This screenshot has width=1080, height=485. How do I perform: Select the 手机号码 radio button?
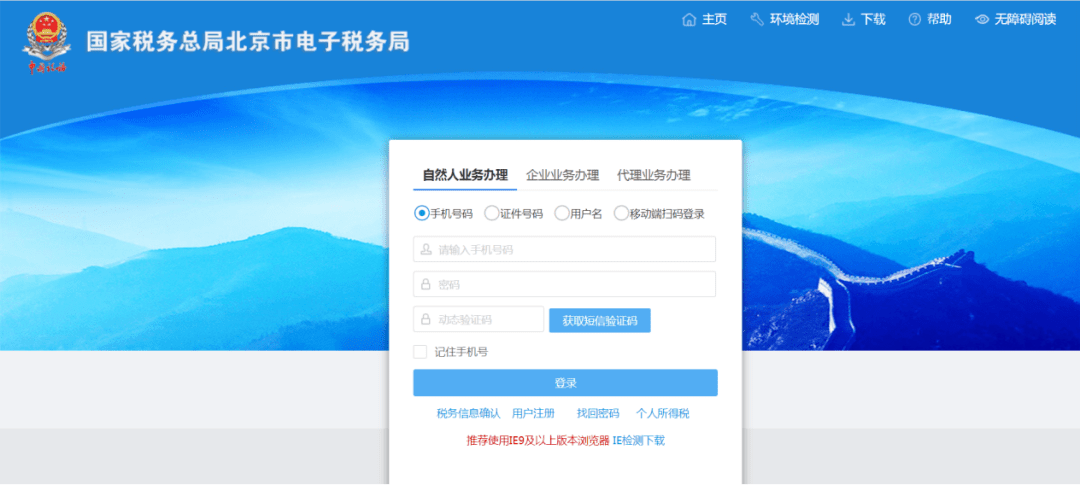[x=422, y=214]
